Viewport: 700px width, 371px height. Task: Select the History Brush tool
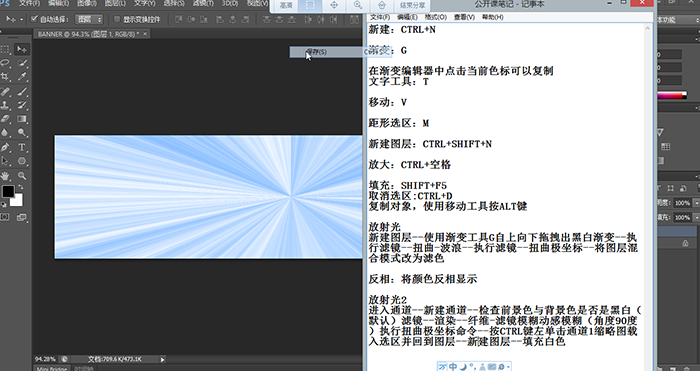pos(21,105)
